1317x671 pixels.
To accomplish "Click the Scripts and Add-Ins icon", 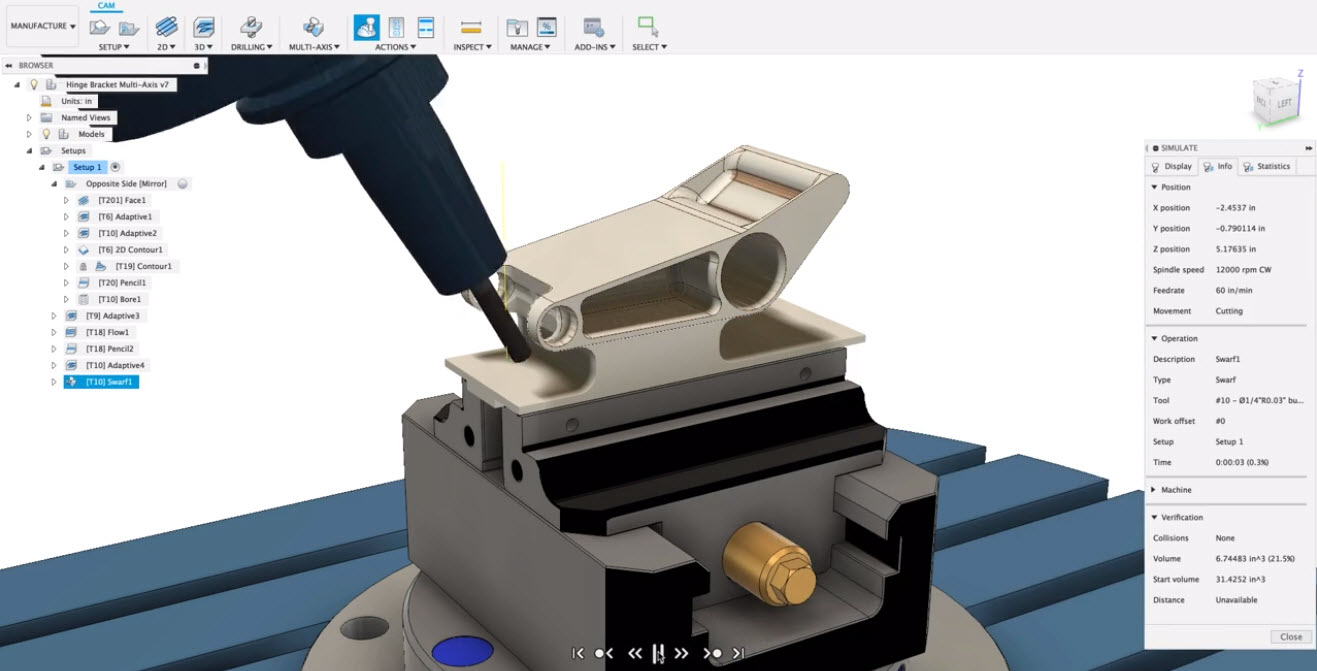I will click(x=593, y=27).
